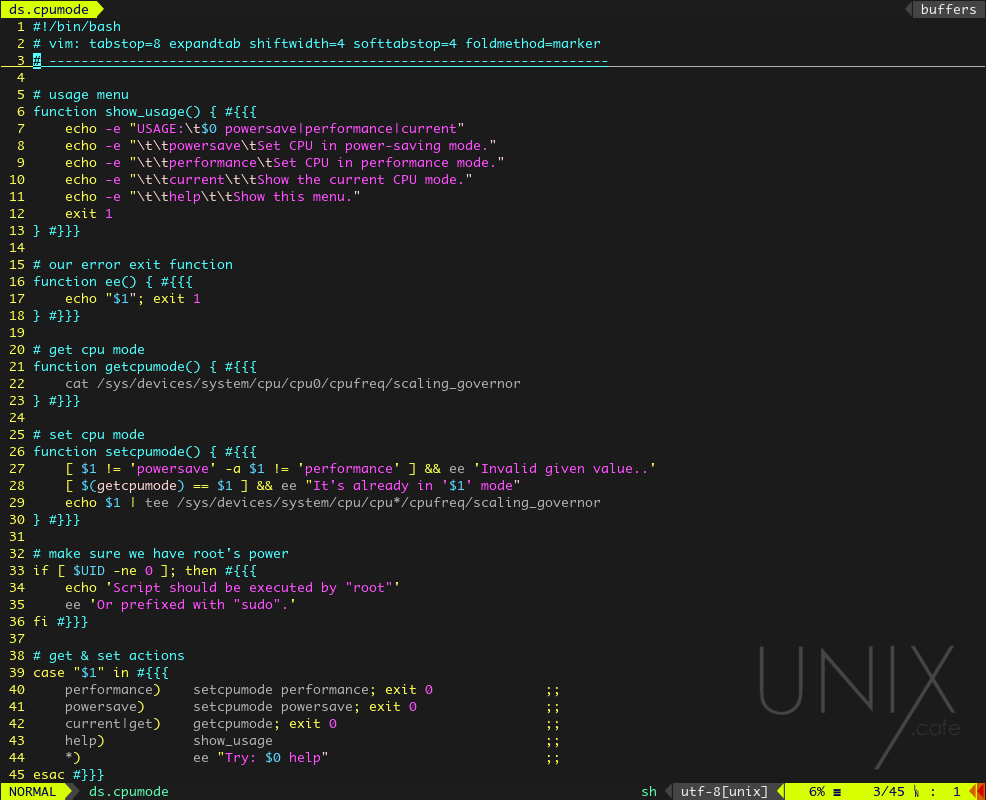This screenshot has height=800, width=986.
Task: Click the 'Script should be executed by' string
Action: pyautogui.click(x=253, y=587)
